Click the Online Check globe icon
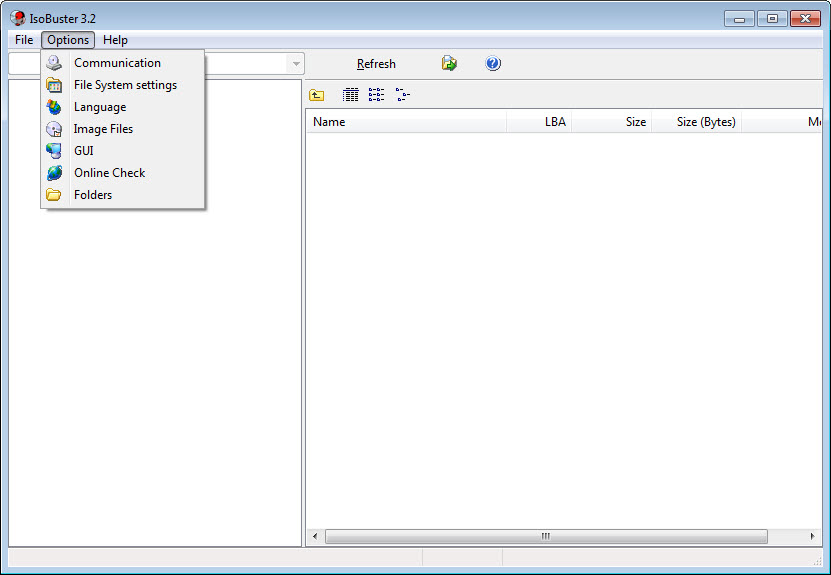The width and height of the screenshot is (831, 575). click(54, 173)
